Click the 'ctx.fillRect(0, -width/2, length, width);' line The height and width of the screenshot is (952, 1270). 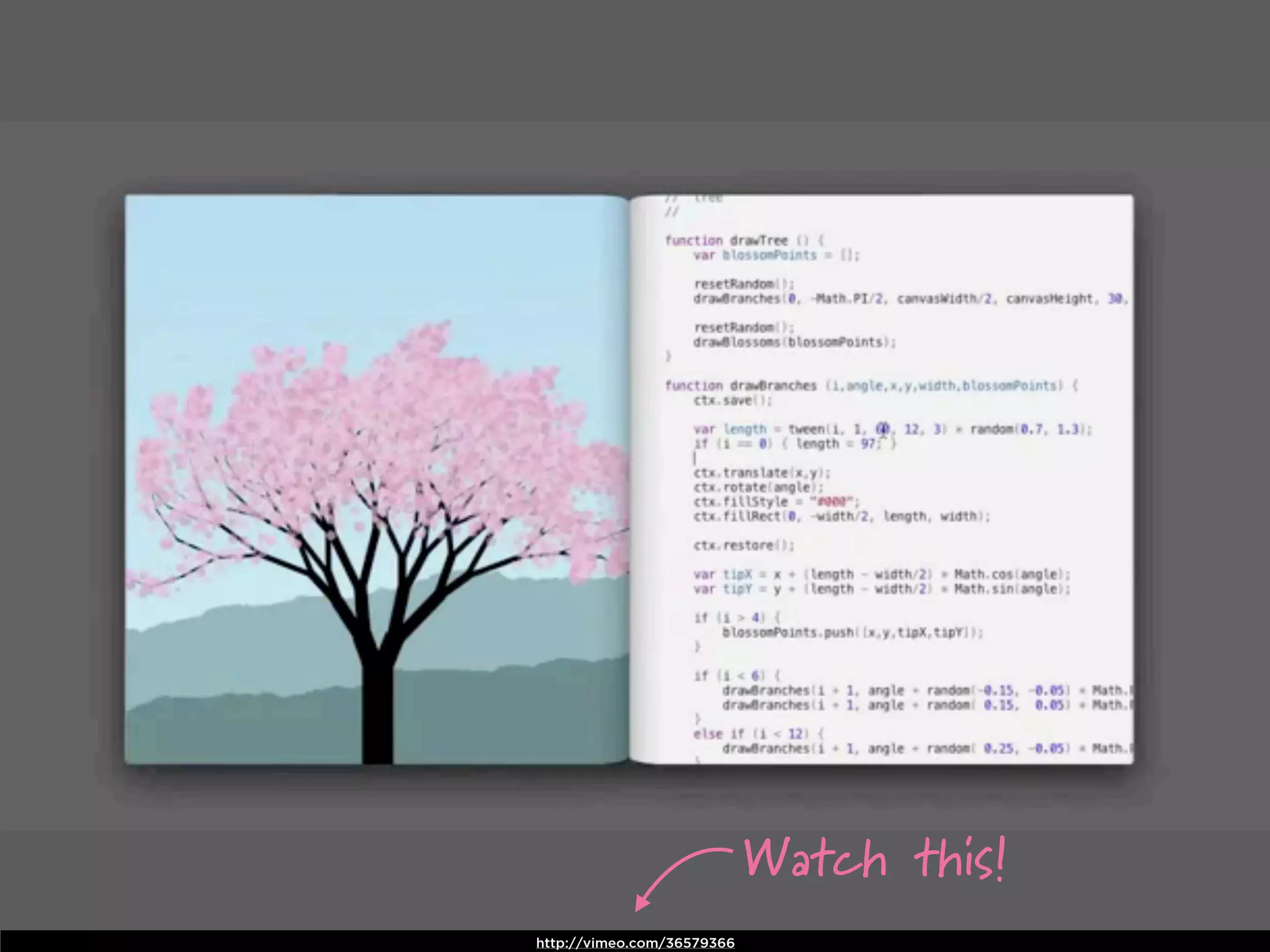(842, 516)
